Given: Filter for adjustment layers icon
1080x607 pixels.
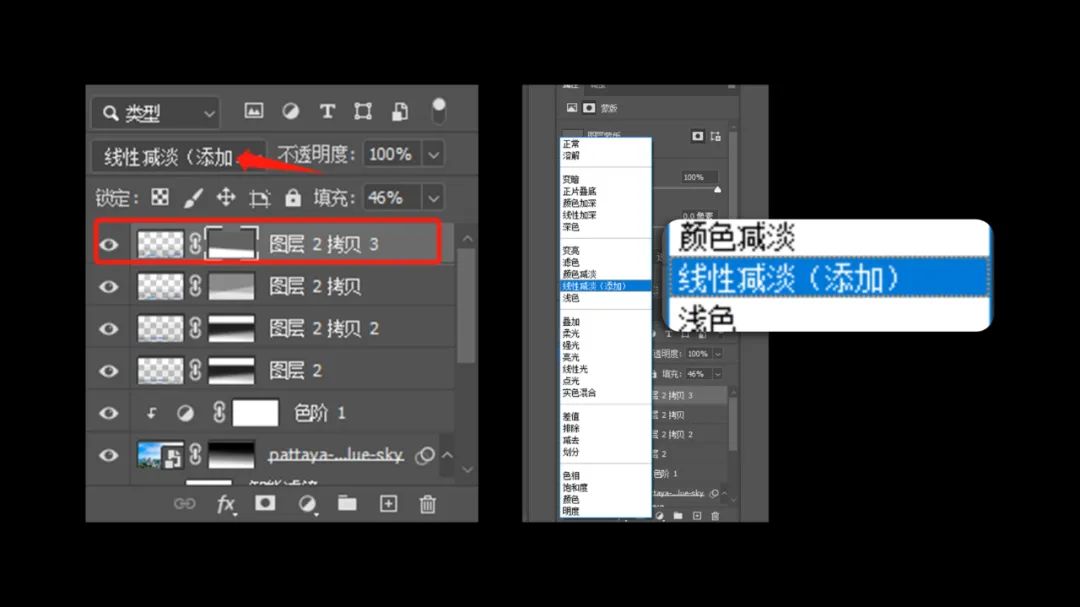Looking at the screenshot, I should pos(291,111).
